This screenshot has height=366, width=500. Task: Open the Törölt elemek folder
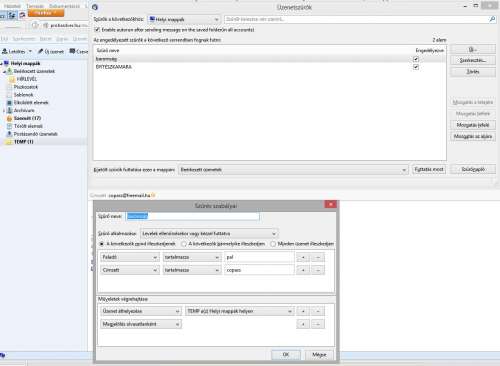(x=28, y=126)
